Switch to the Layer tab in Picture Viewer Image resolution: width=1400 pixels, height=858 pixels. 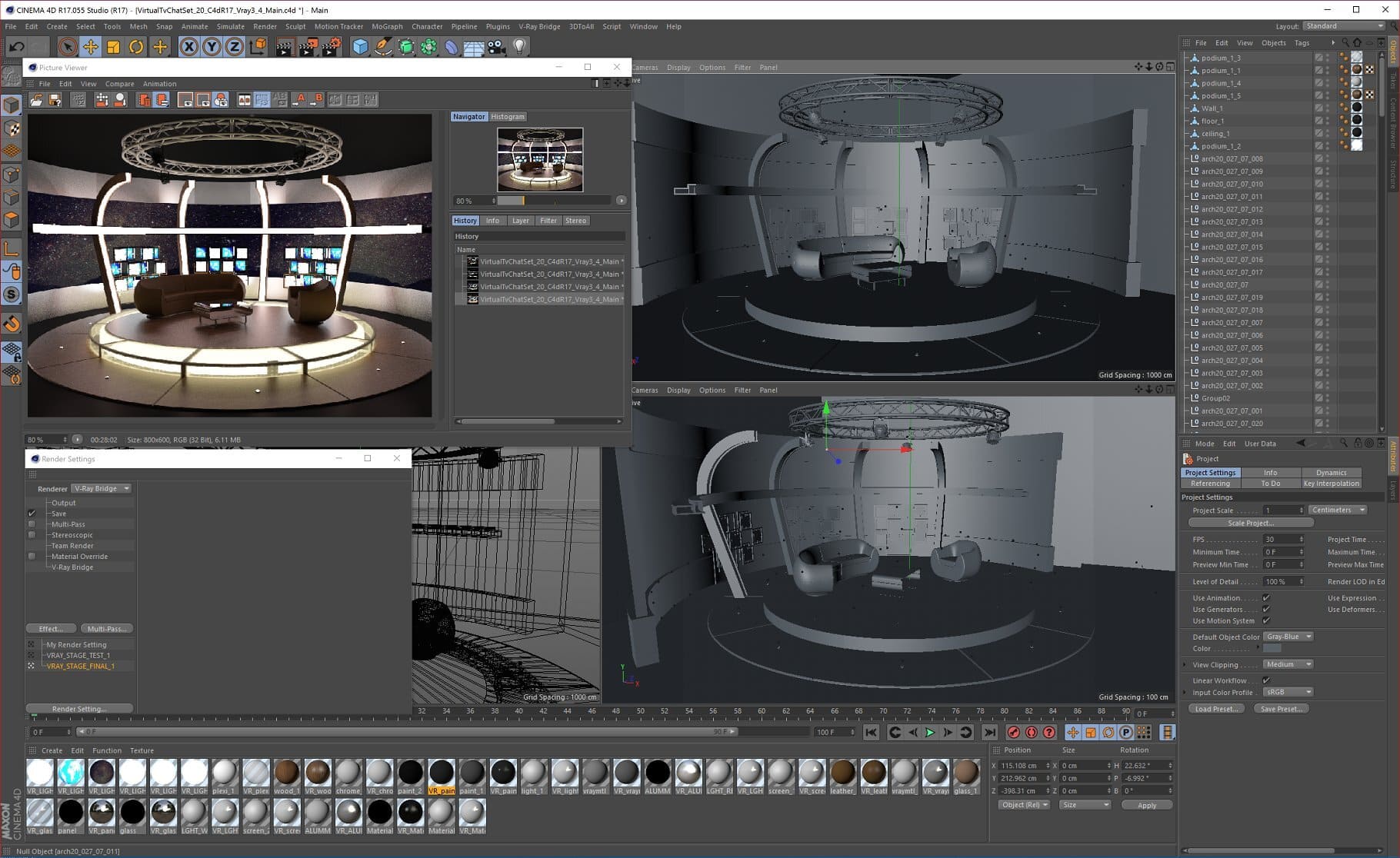click(x=521, y=221)
